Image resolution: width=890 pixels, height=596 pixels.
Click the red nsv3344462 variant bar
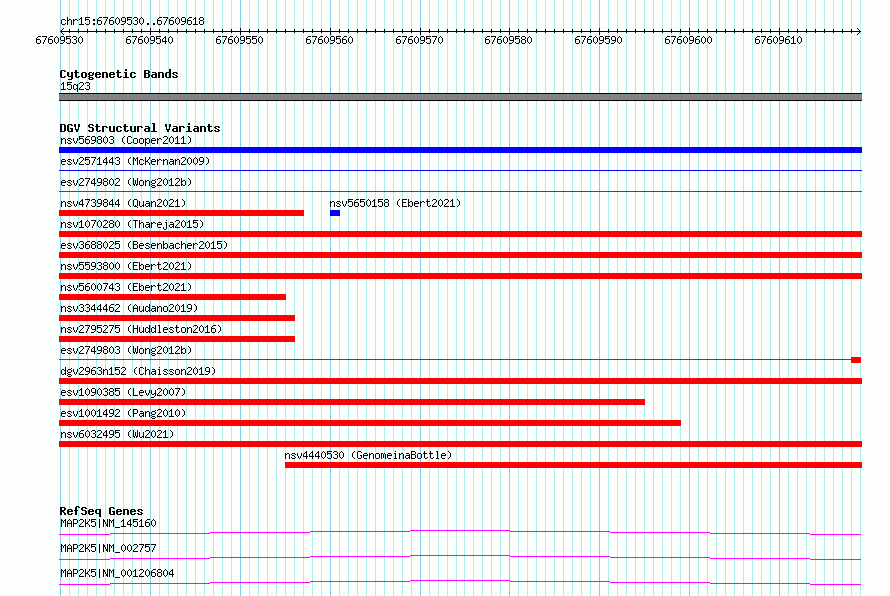coord(177,318)
